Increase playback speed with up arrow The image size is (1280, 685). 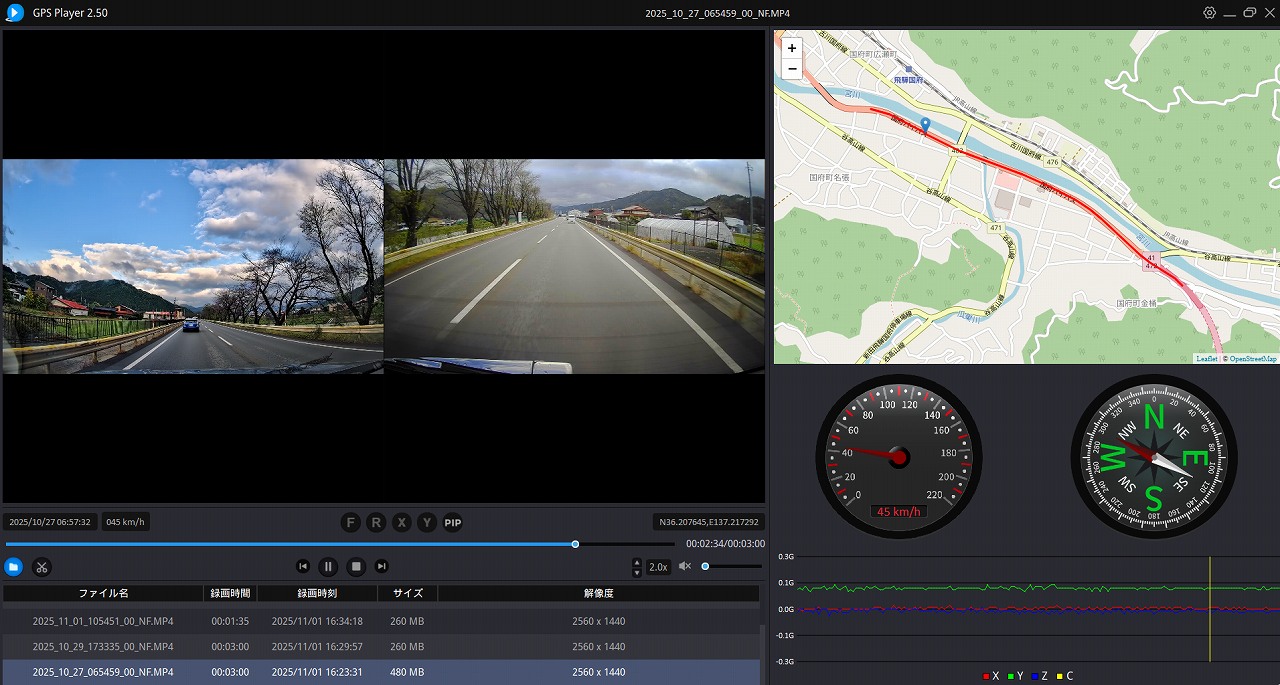[638, 562]
